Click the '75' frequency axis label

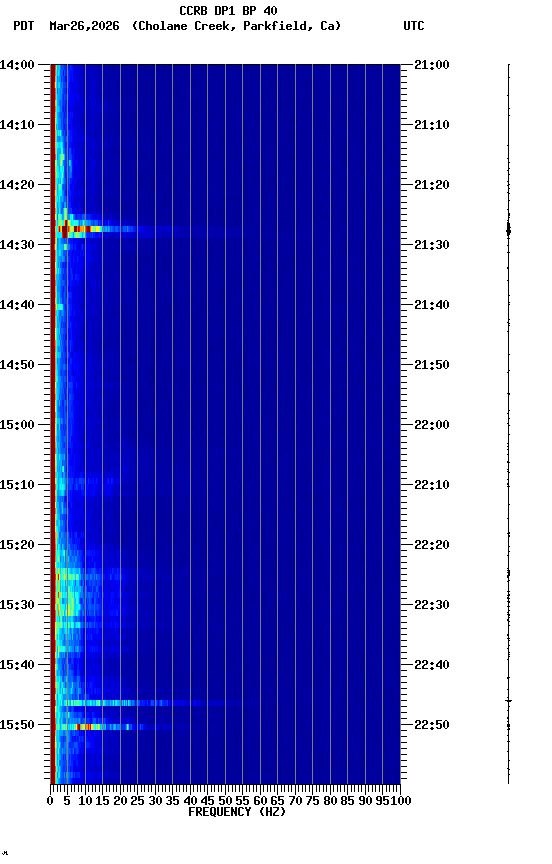pyautogui.click(x=312, y=801)
